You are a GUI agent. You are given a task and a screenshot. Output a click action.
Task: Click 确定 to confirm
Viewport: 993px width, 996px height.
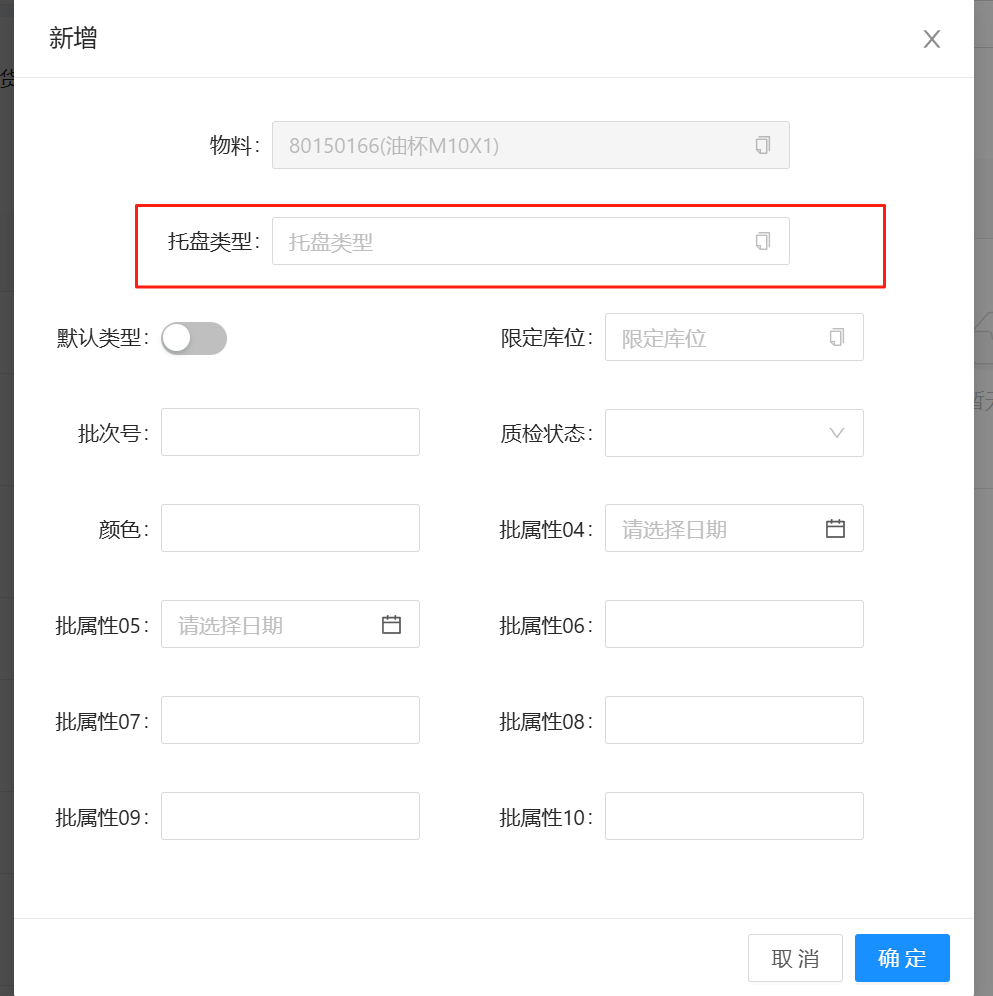pos(902,958)
